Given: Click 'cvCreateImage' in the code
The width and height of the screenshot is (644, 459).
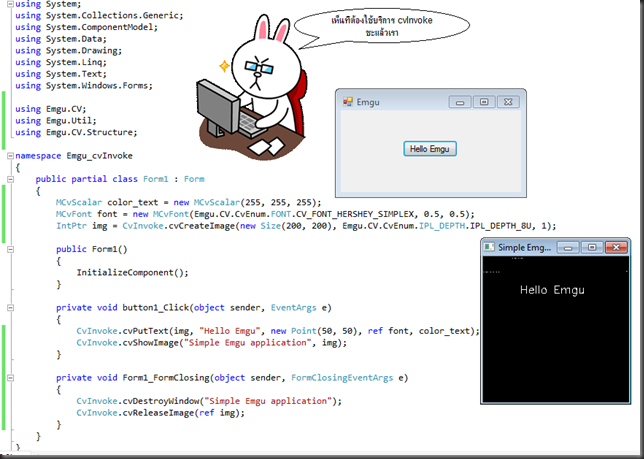Looking at the screenshot, I should 202,226.
